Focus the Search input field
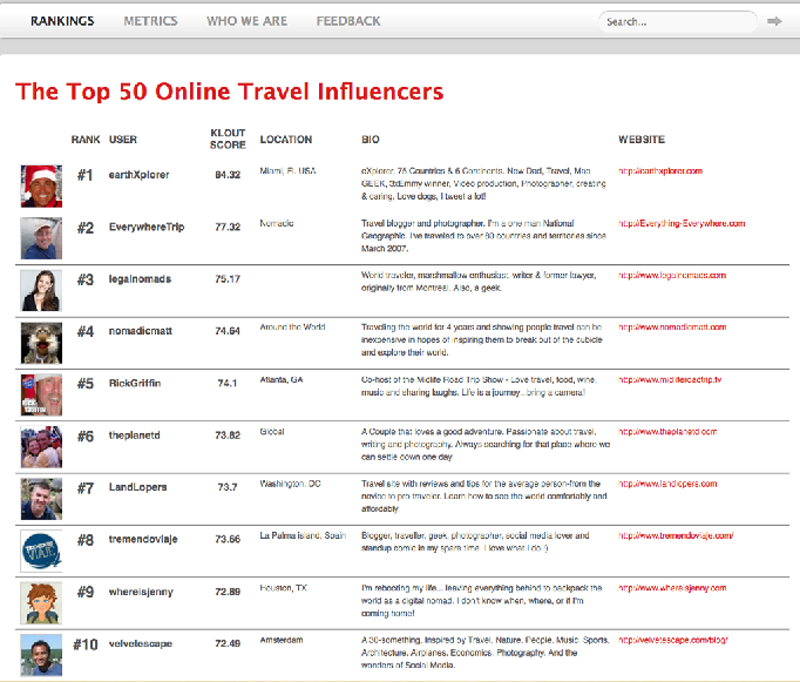 676,21
